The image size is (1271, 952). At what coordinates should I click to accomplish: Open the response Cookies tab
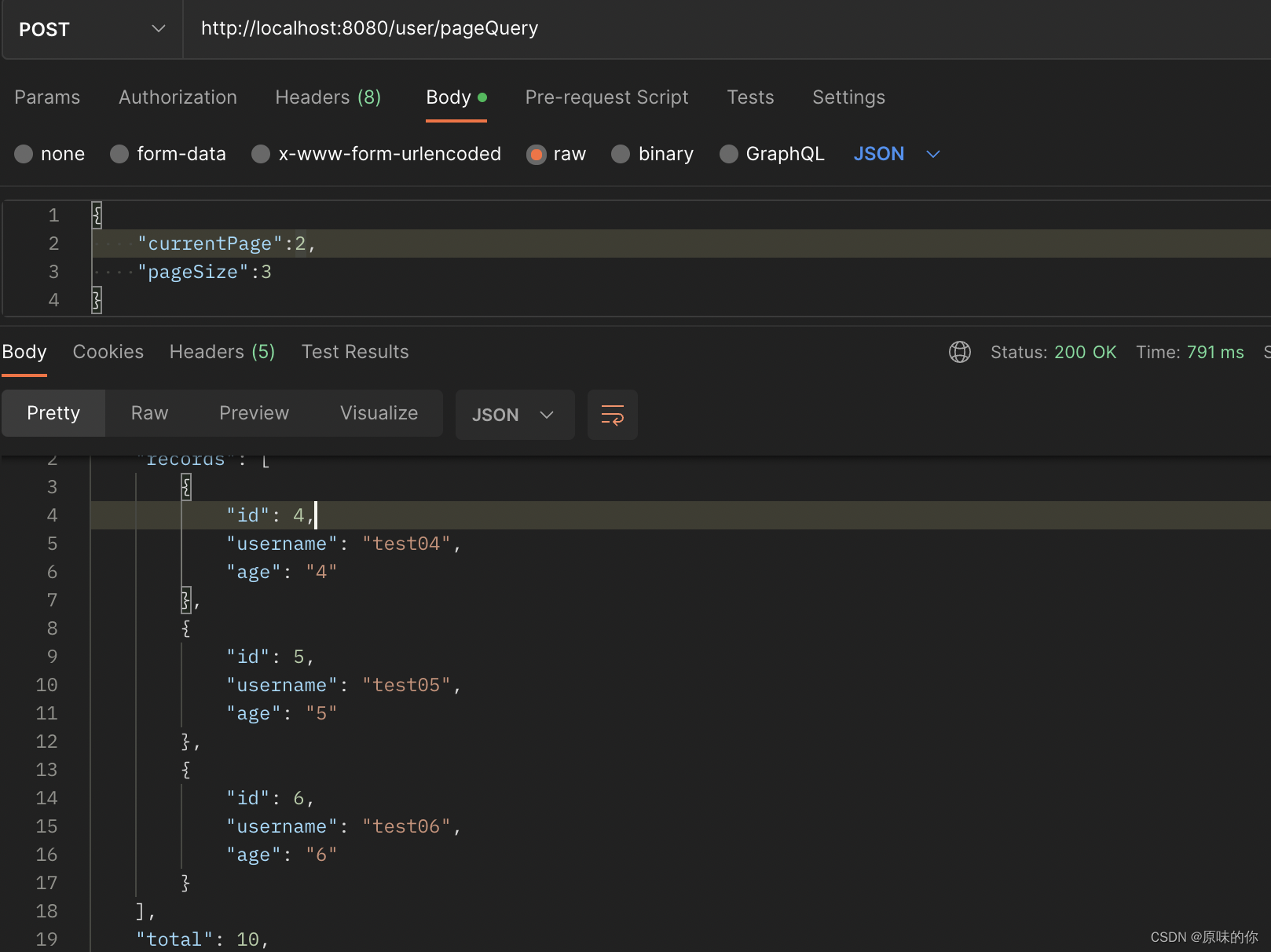point(108,352)
